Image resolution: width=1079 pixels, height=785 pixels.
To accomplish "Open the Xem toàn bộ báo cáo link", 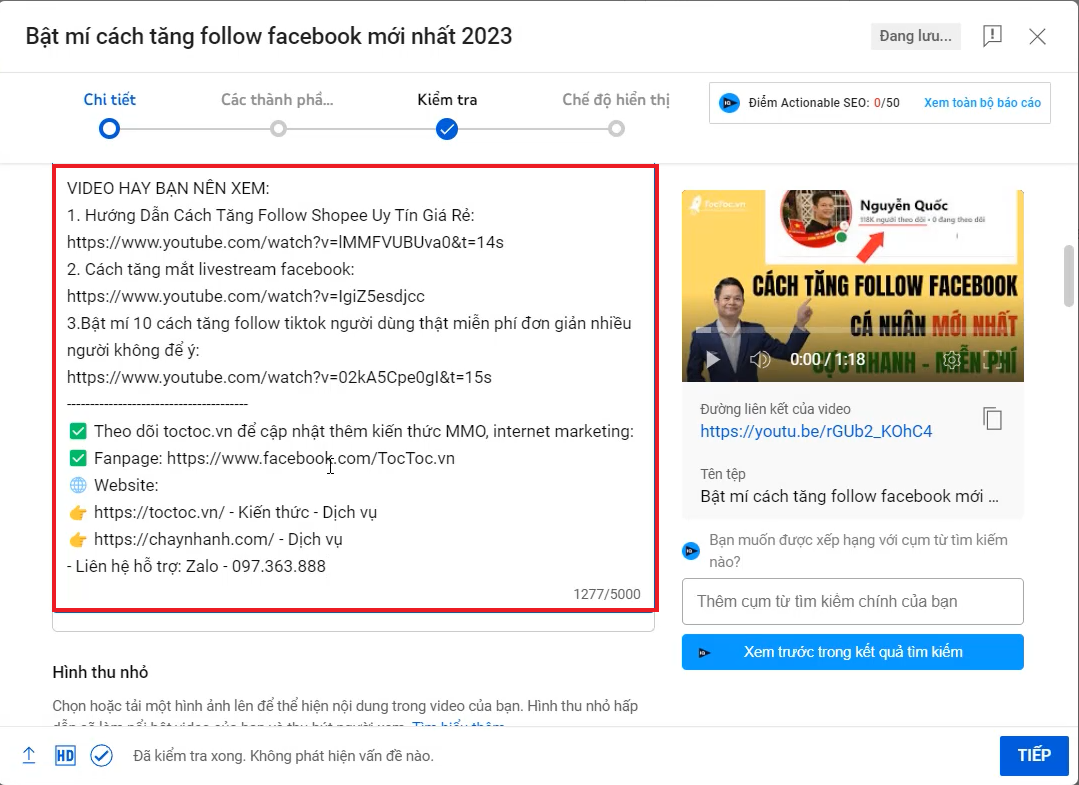I will click(x=981, y=103).
